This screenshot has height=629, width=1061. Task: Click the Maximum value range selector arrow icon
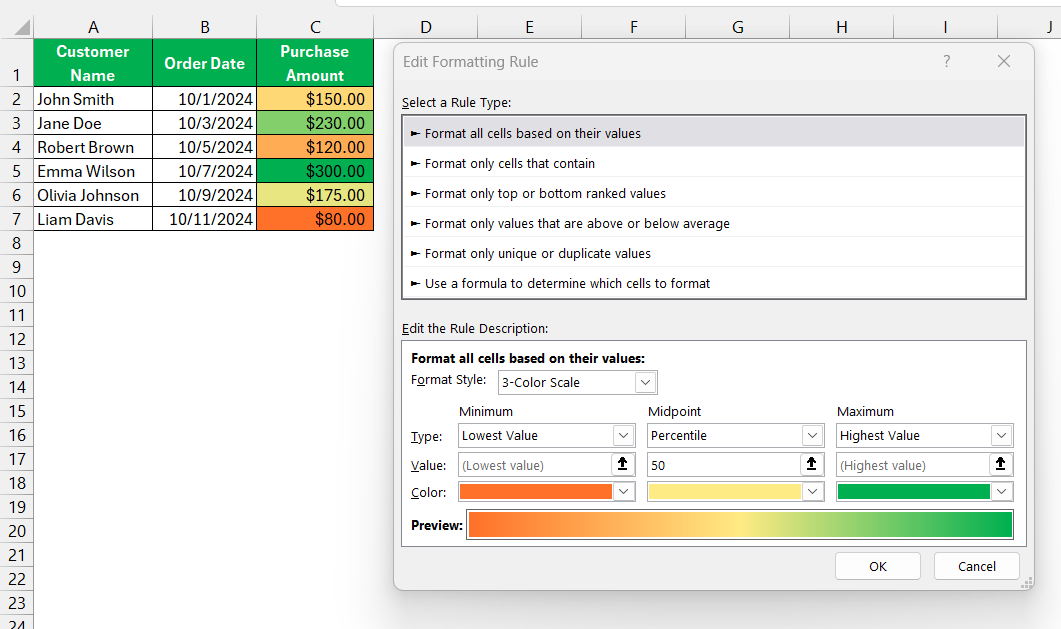(x=1000, y=464)
